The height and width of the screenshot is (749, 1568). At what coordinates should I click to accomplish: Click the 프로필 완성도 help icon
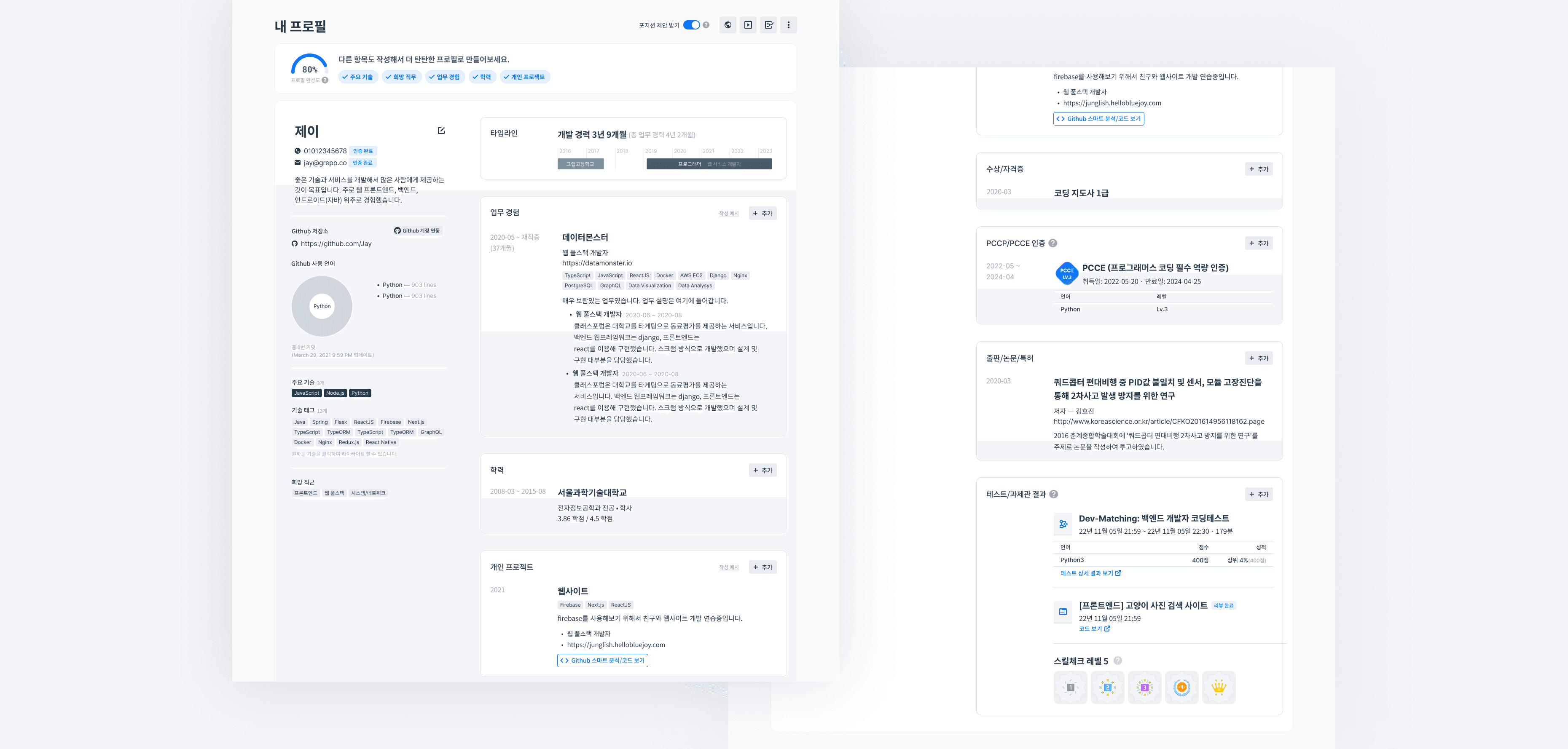325,80
